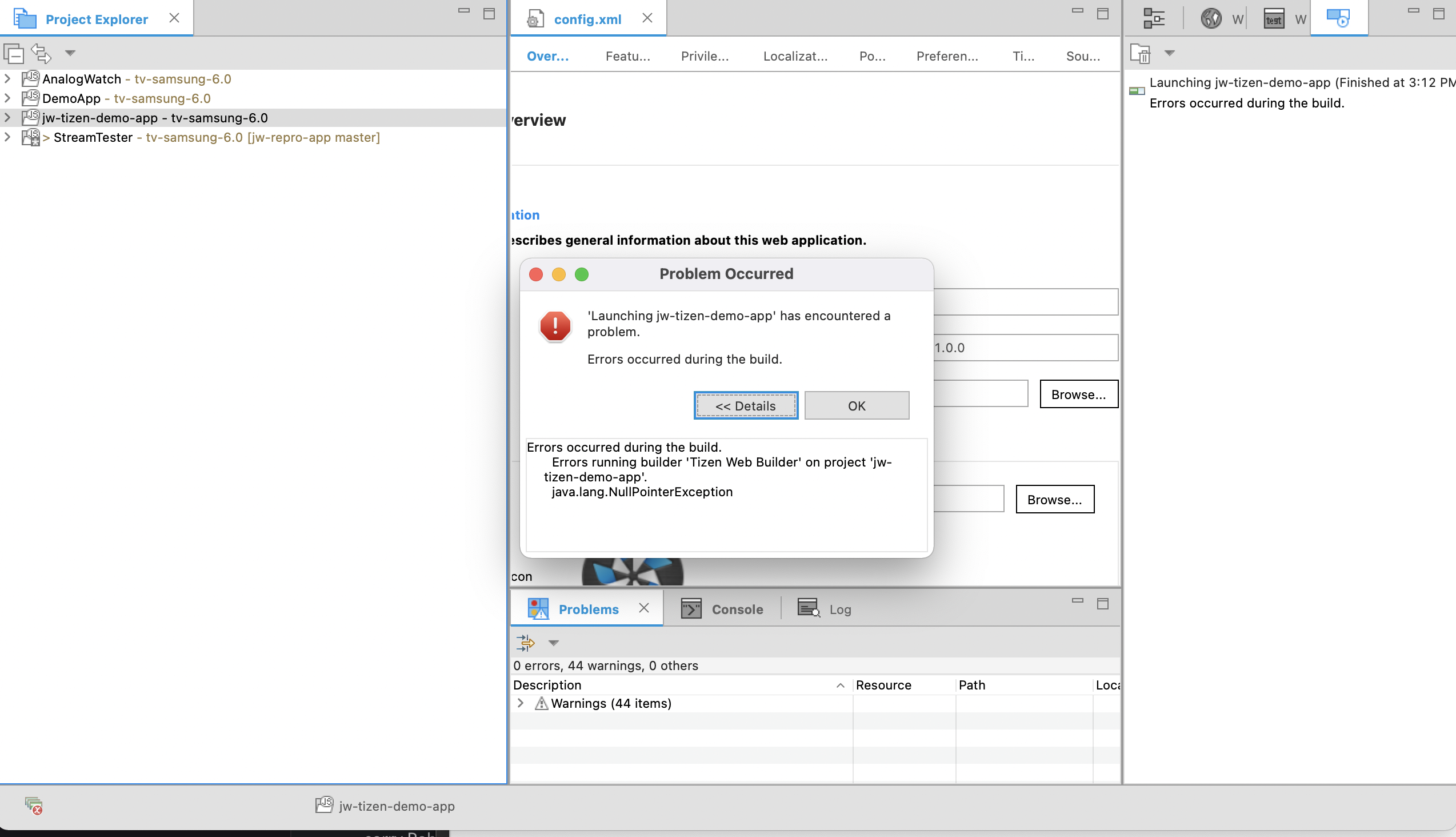Collapse error info with Details button
This screenshot has height=837, width=1456.
(x=745, y=406)
